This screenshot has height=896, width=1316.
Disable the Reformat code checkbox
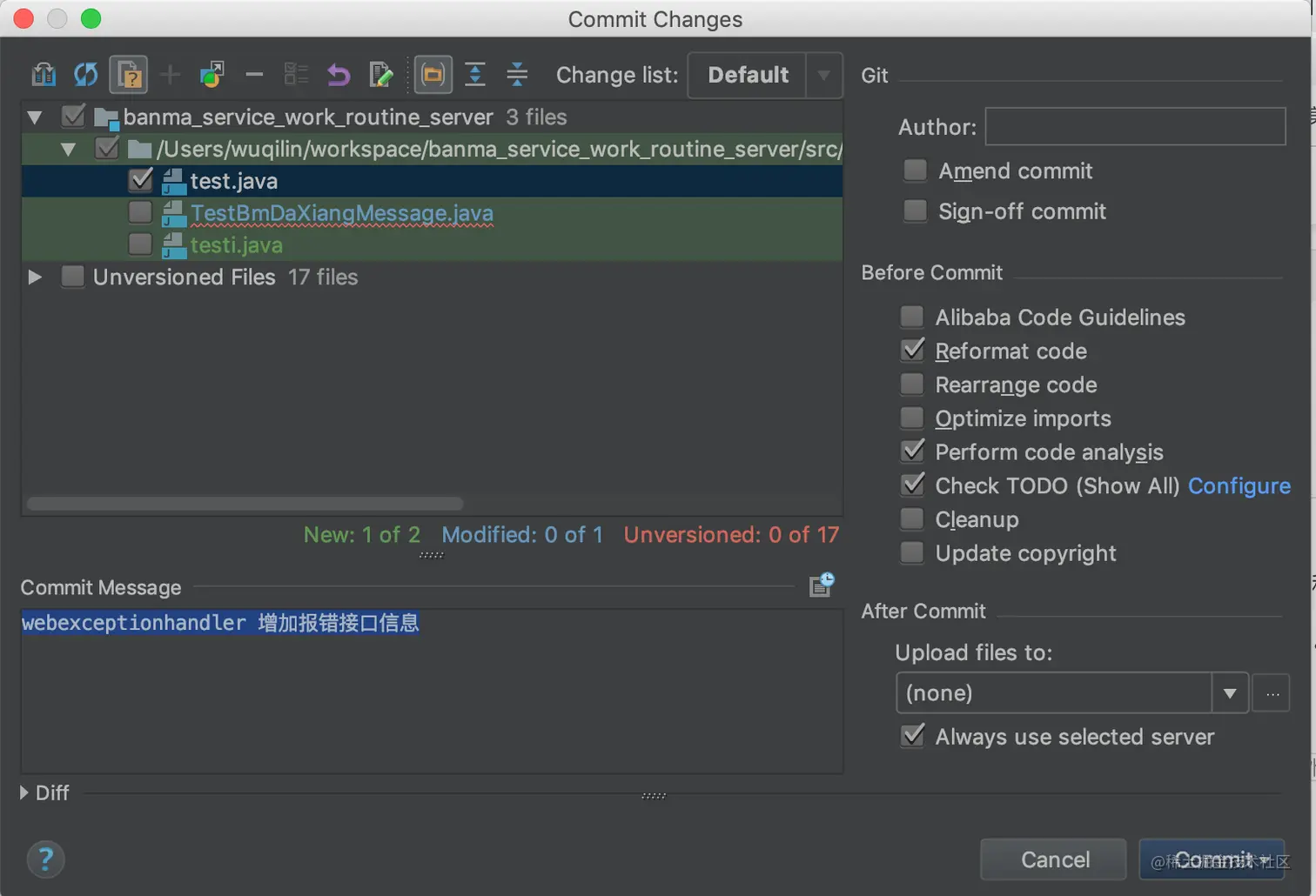point(912,351)
